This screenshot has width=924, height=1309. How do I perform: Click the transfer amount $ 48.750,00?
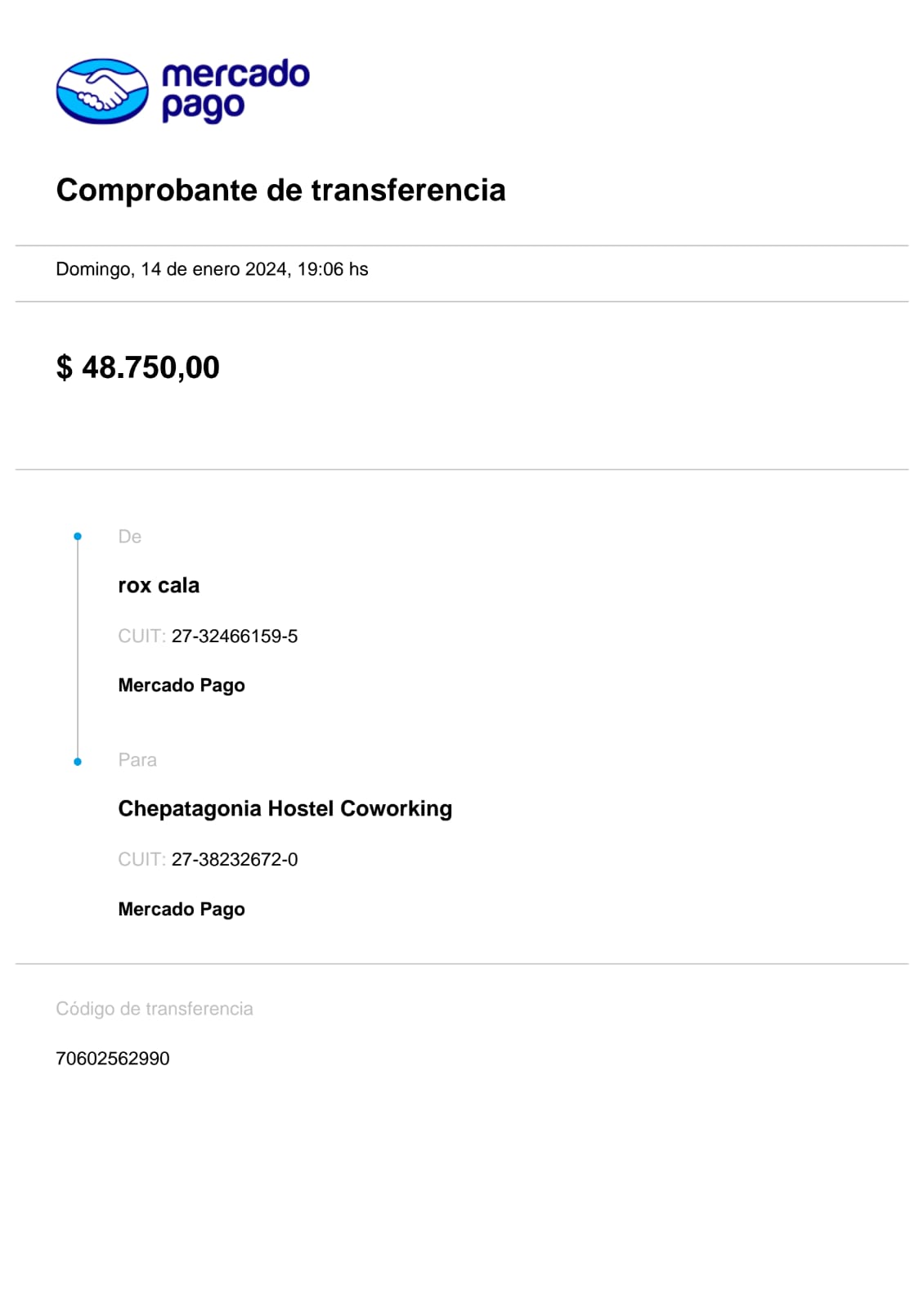(x=137, y=367)
